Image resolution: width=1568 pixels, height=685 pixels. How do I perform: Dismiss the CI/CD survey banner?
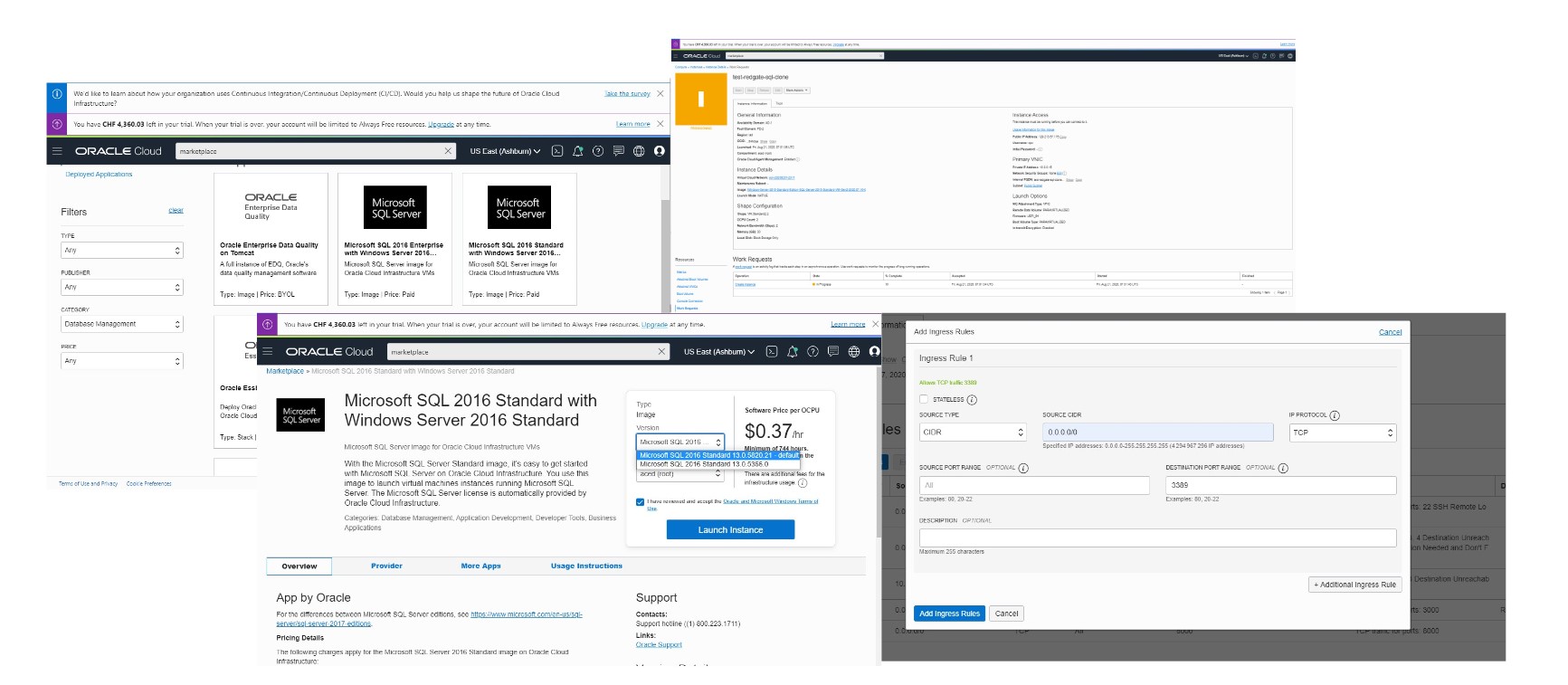point(660,93)
